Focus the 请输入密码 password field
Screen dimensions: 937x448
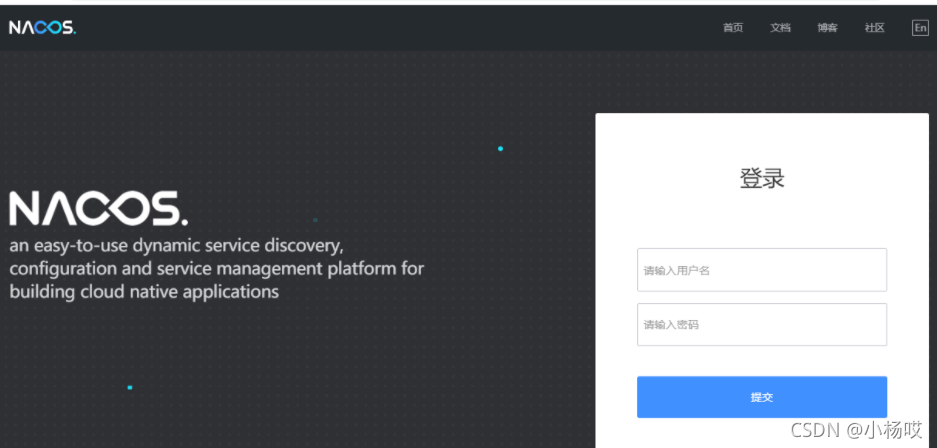click(762, 324)
